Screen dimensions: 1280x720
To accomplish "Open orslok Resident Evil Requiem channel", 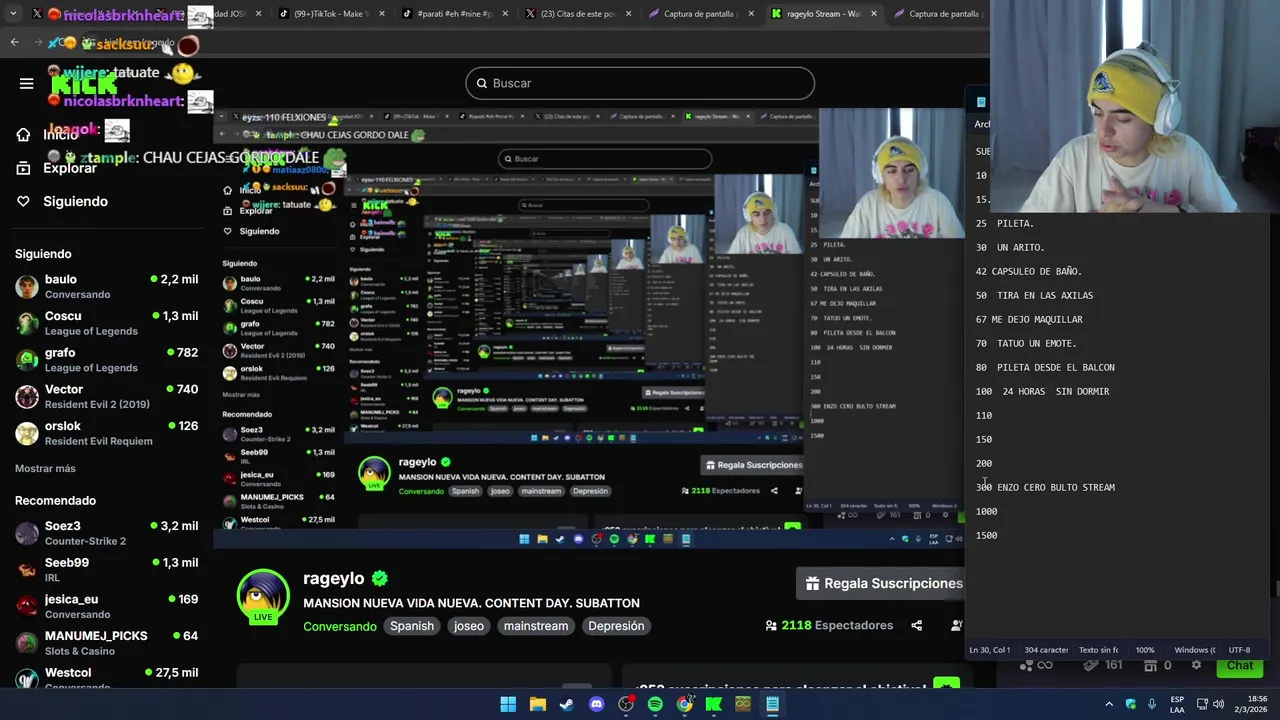I will tap(106, 433).
